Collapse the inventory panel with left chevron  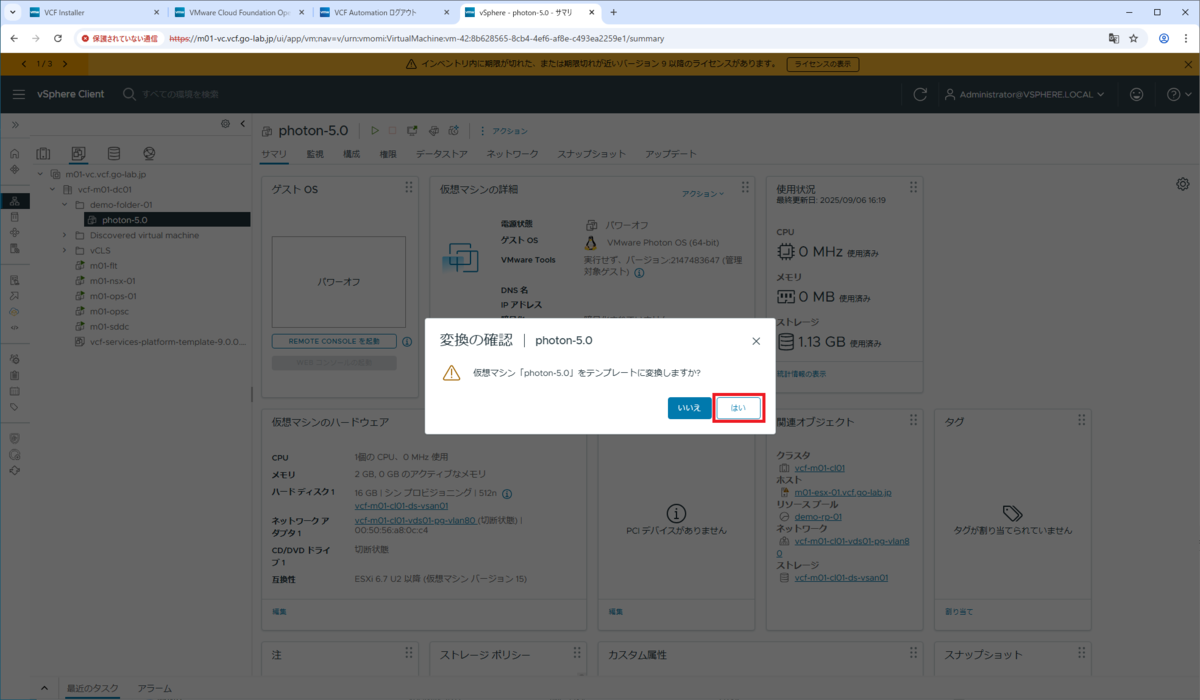pos(242,124)
